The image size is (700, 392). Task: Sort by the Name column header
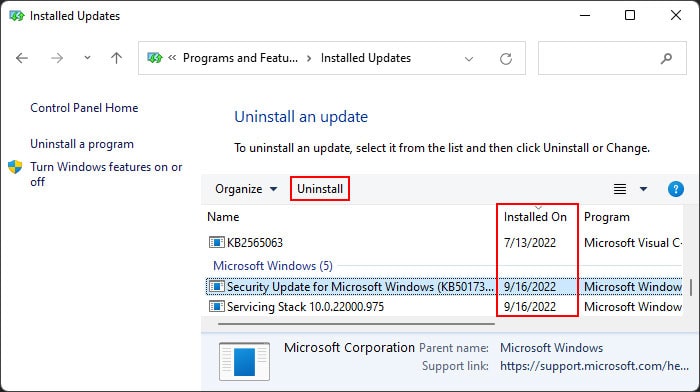[223, 217]
